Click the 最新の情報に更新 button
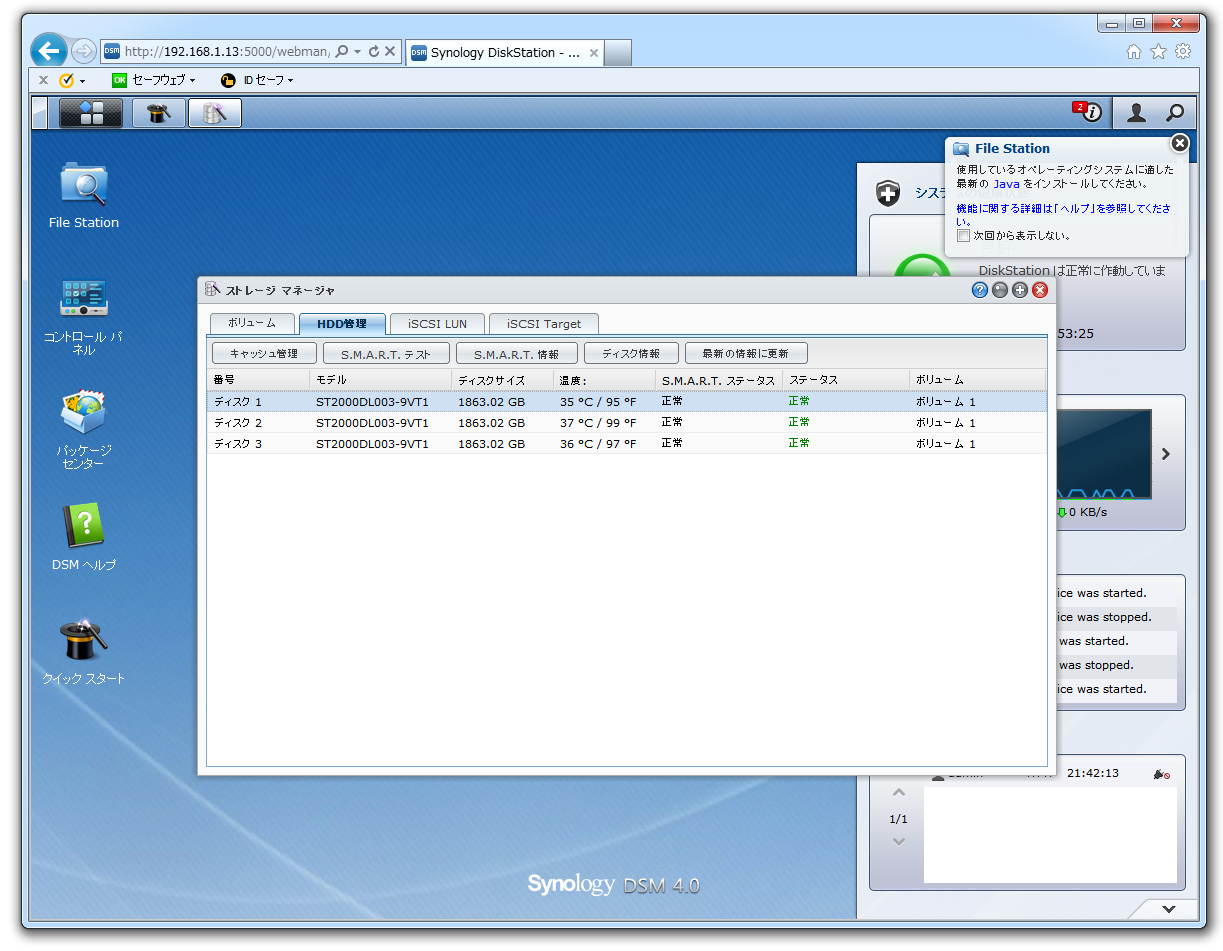Viewport: 1223px width, 951px height. pos(746,353)
